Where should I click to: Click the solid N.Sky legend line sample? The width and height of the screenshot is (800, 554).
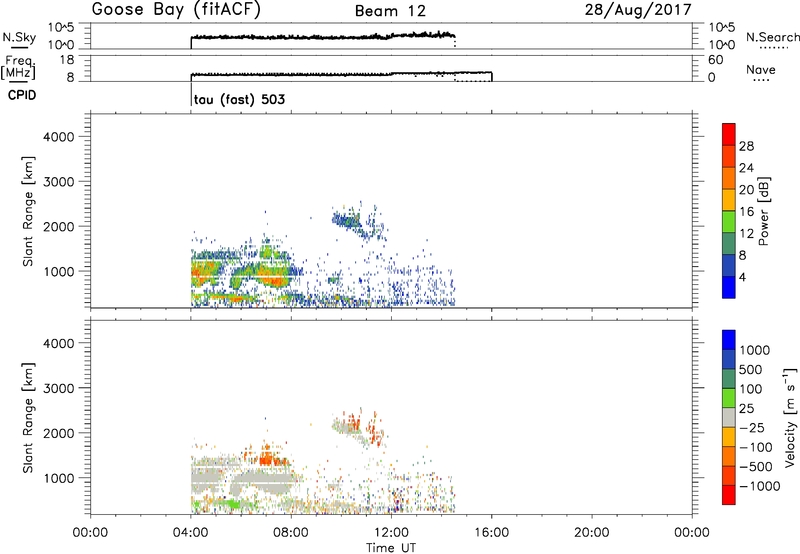click(19, 48)
